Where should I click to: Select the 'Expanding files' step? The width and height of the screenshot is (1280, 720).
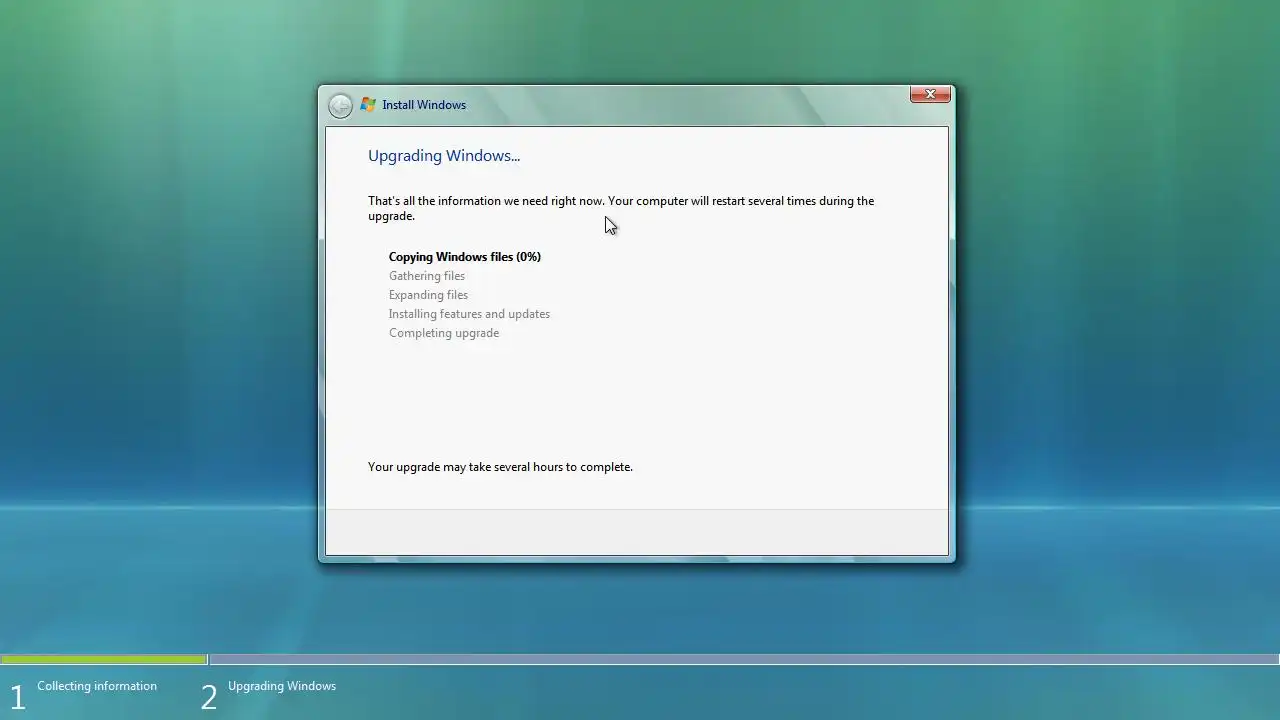[x=428, y=295]
